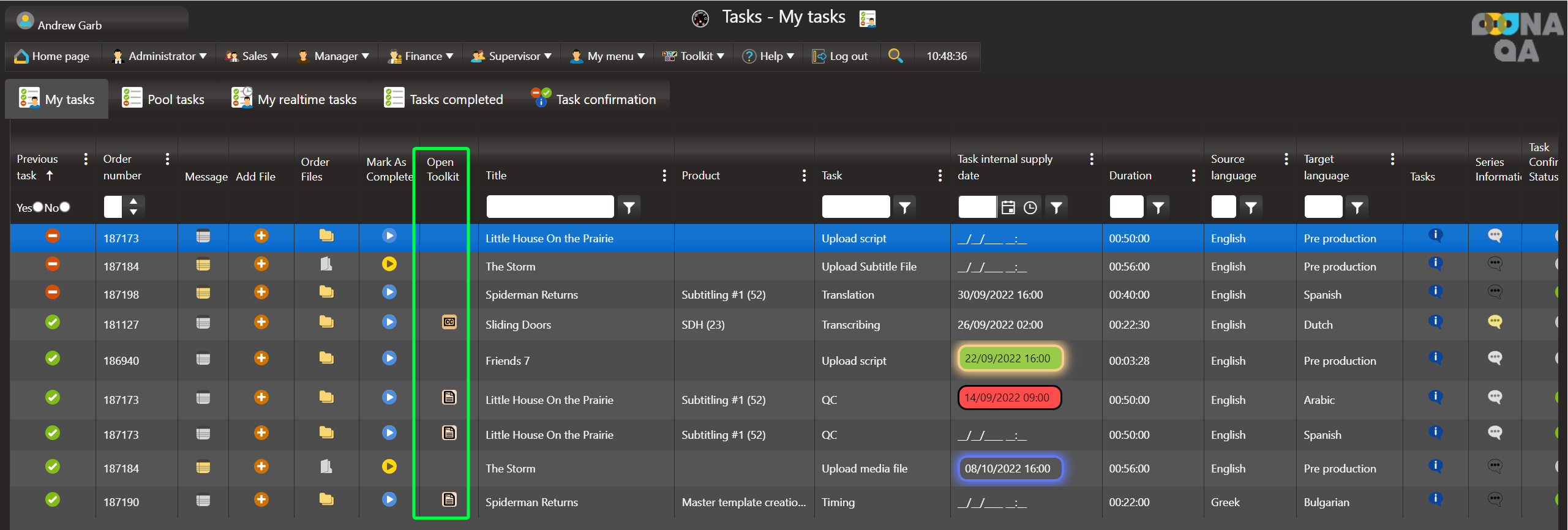Click the search magnifier icon in toolbar

click(895, 56)
